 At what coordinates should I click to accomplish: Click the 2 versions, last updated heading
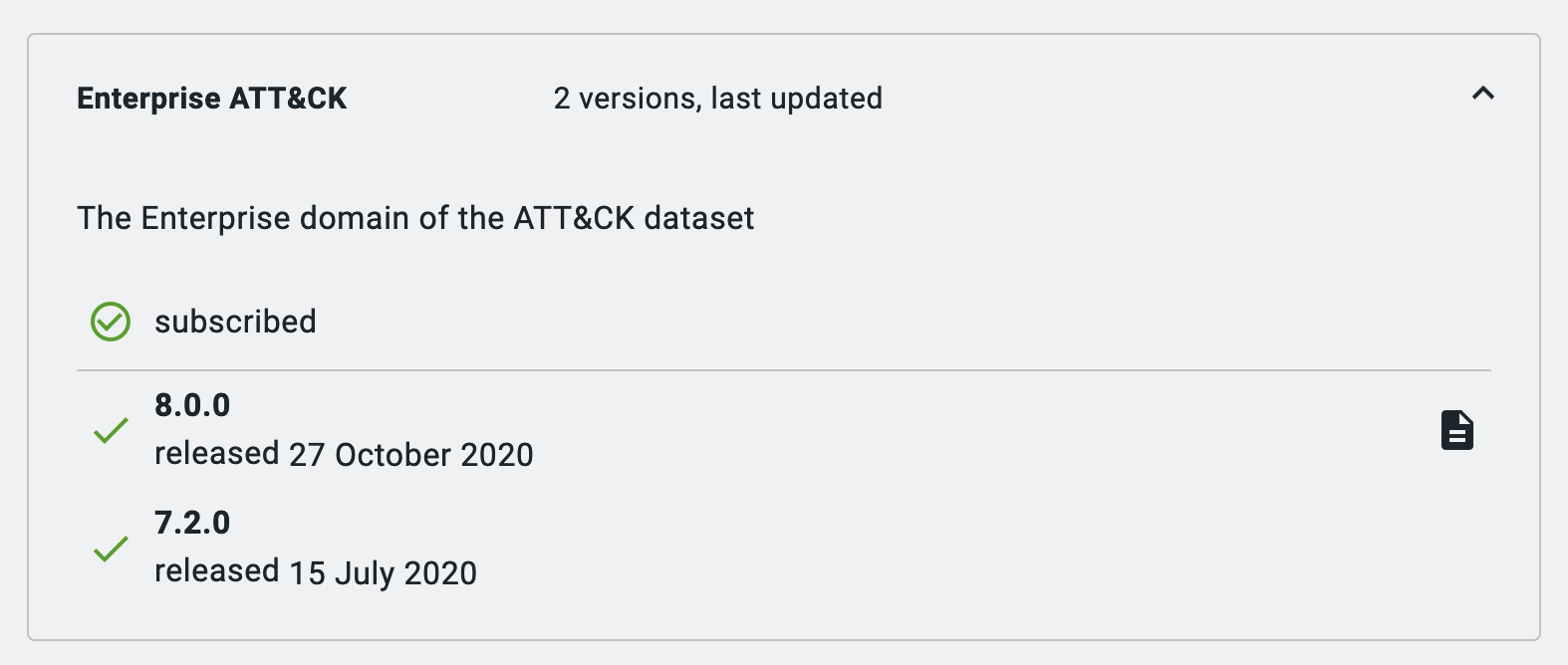click(717, 98)
